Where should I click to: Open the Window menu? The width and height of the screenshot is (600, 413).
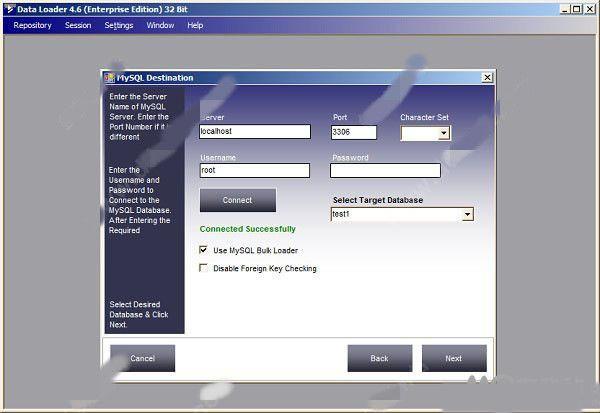pos(159,25)
